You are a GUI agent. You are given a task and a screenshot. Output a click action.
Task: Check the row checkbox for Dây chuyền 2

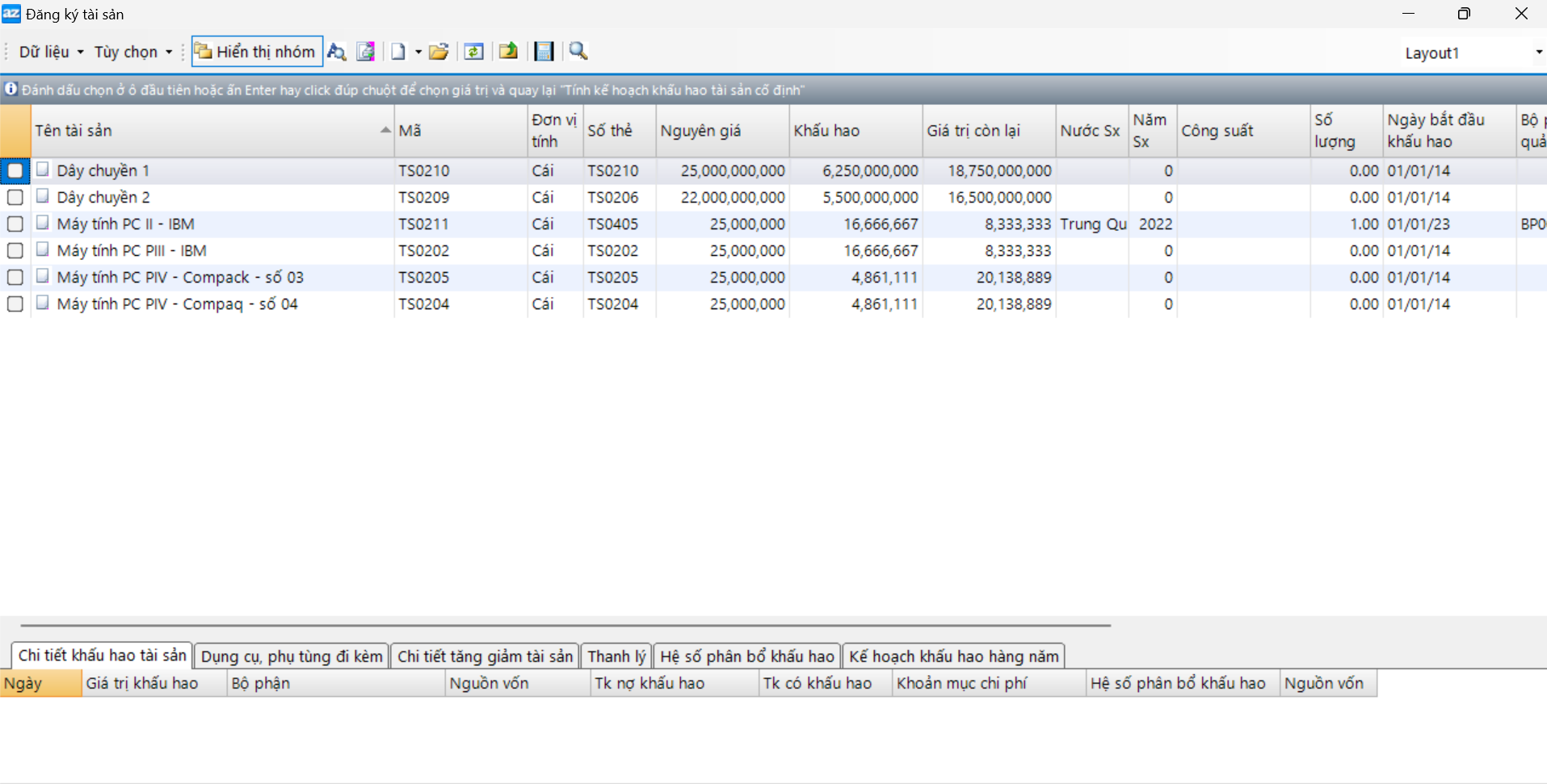15,197
